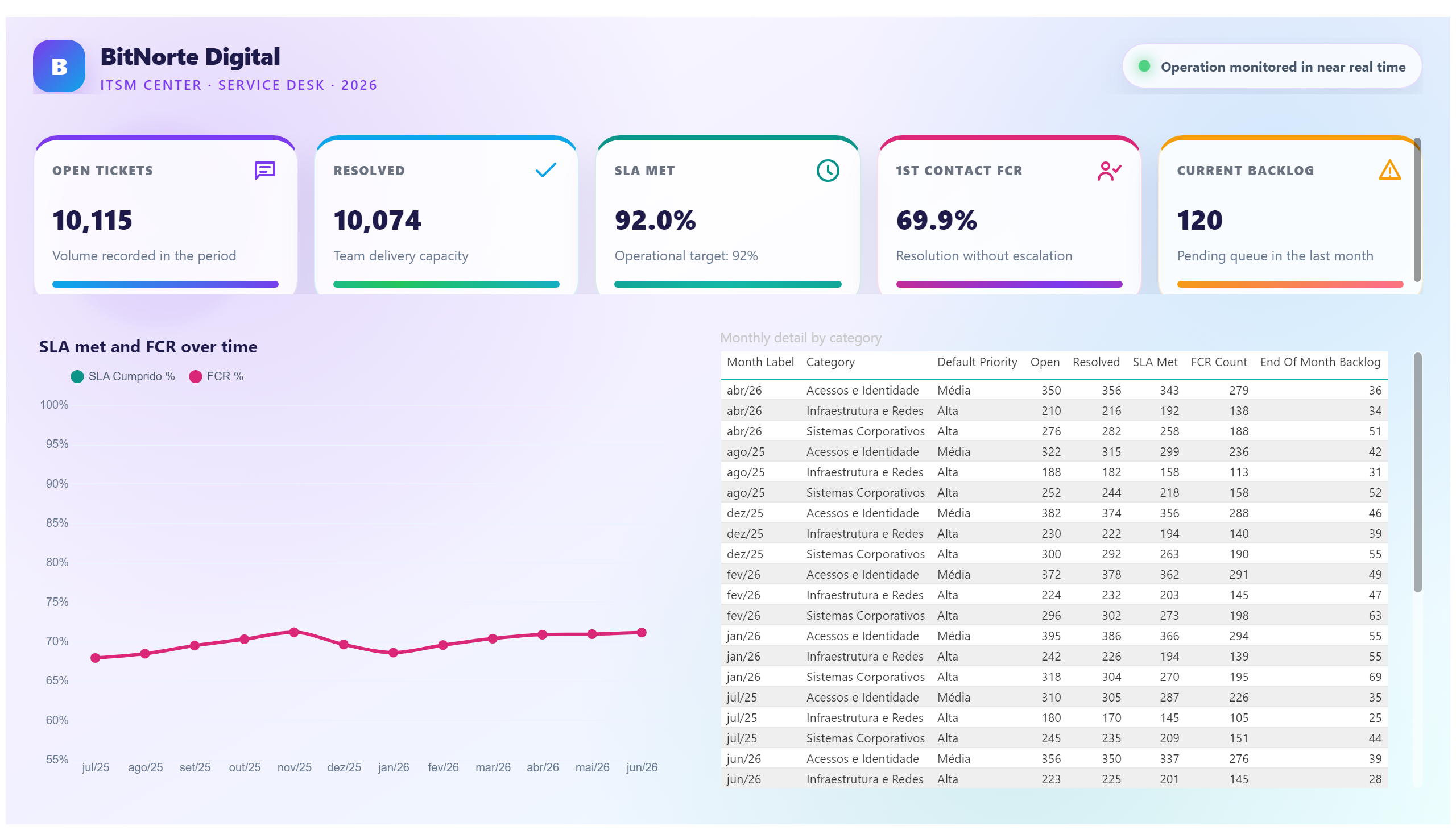Click the dez/25 FCR data point
Viewport: 1456px width, 830px height.
click(x=344, y=645)
